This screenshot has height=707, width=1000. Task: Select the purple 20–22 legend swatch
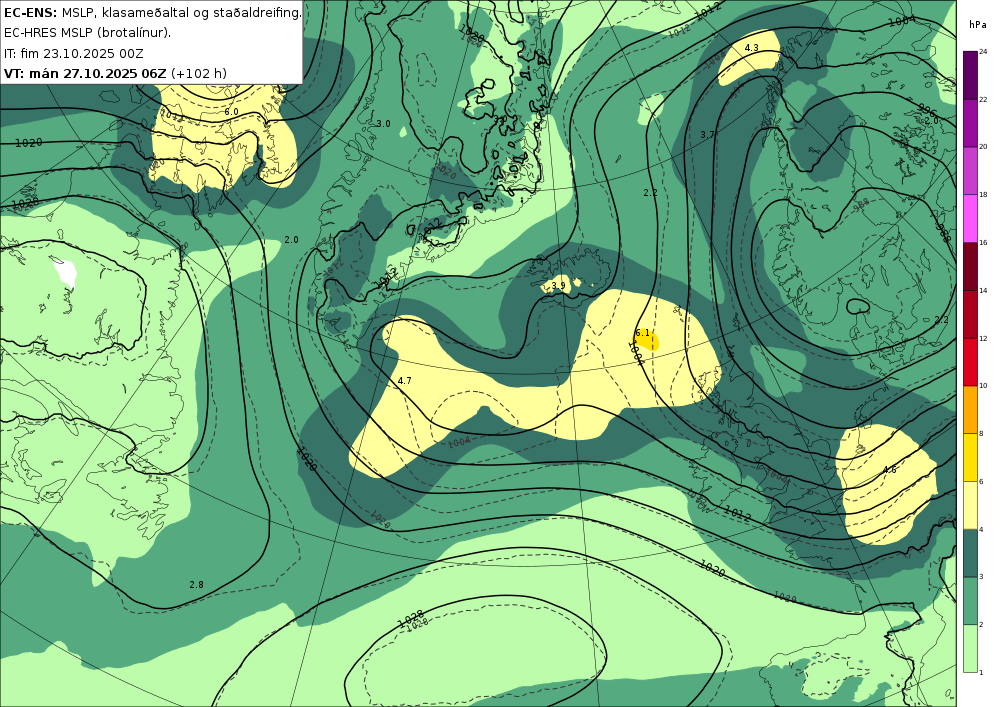970,123
